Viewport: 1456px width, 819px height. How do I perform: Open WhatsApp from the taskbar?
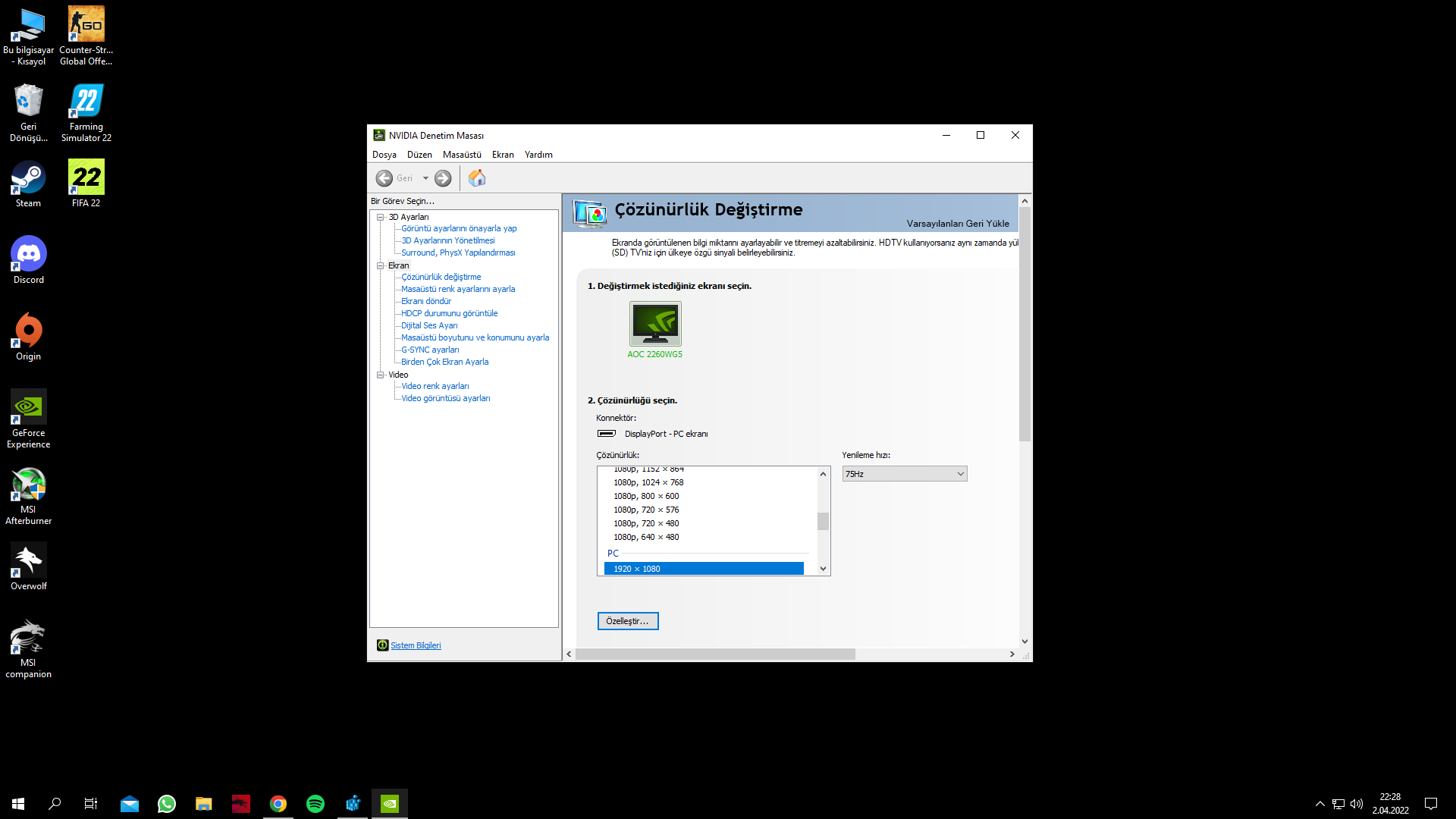[167, 804]
